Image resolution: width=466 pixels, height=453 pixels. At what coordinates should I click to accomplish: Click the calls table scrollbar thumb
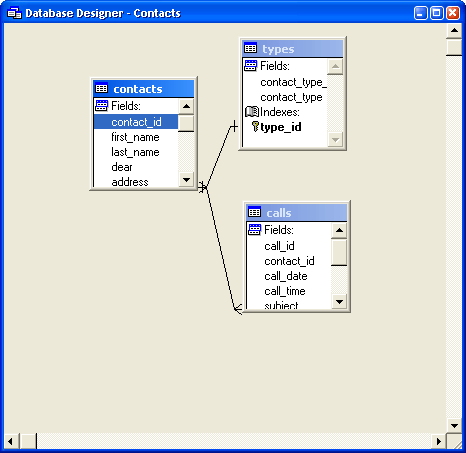[x=339, y=252]
